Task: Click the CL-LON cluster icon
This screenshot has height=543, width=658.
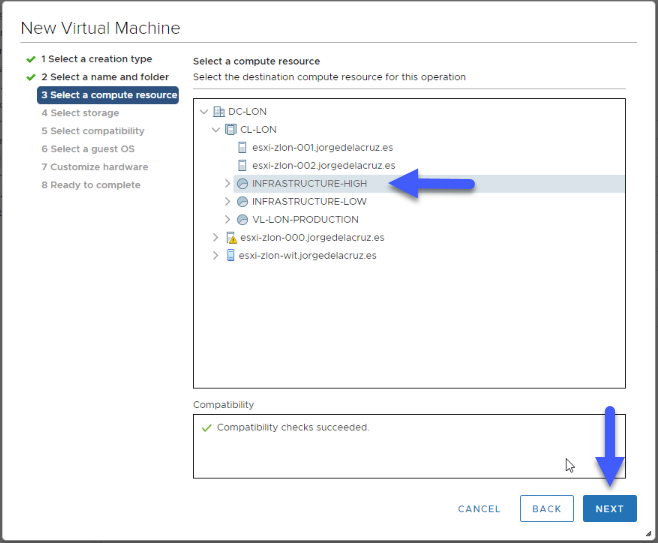Action: coord(231,129)
